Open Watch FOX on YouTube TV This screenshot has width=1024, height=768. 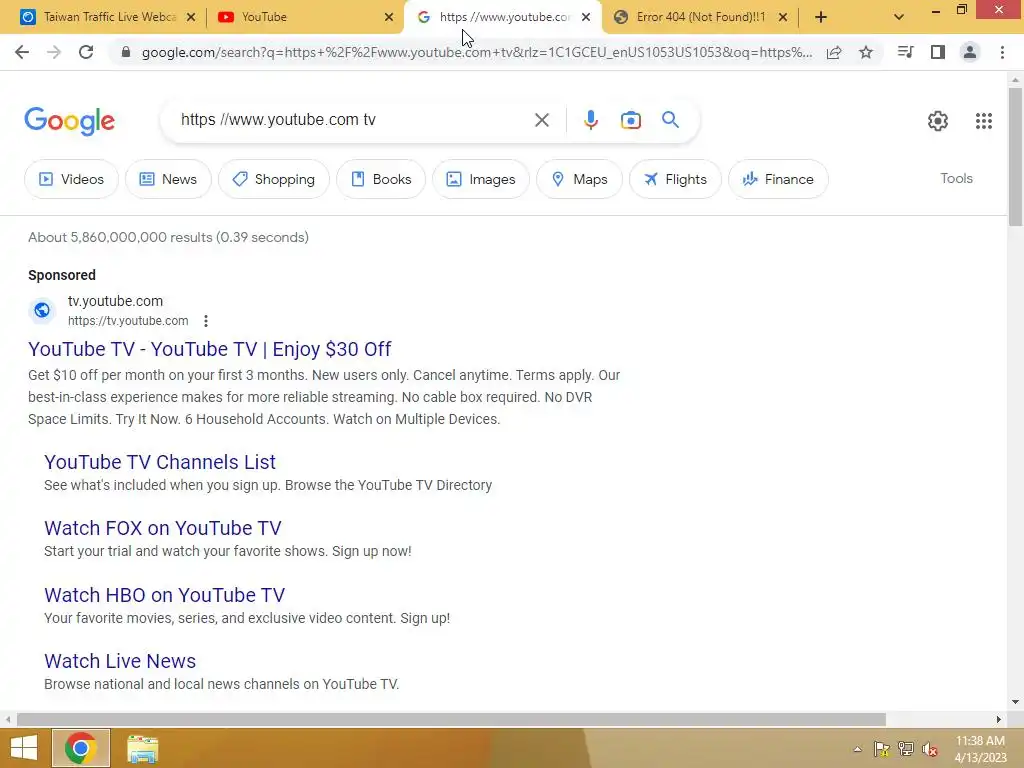coord(163,528)
